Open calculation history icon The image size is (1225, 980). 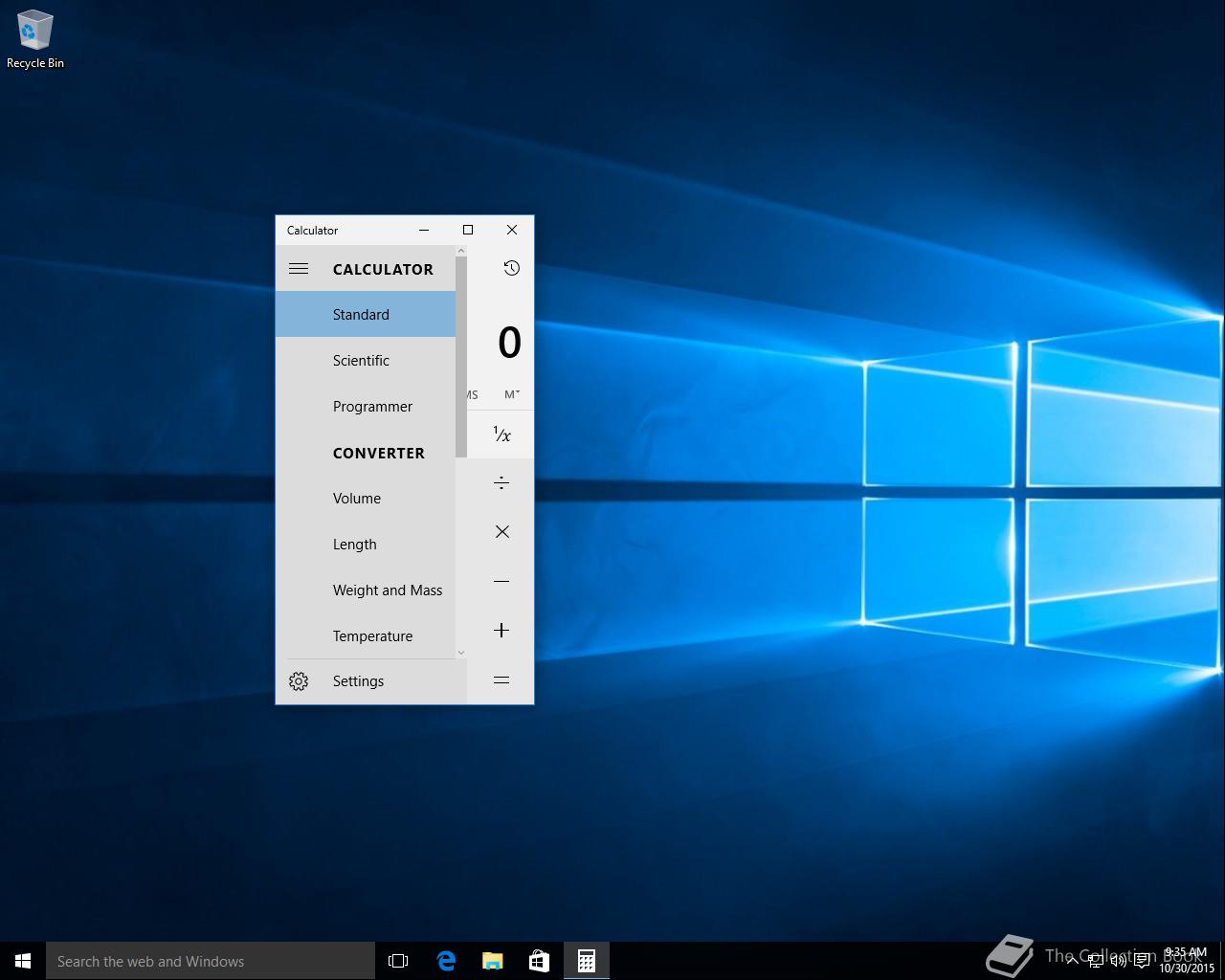click(x=512, y=268)
